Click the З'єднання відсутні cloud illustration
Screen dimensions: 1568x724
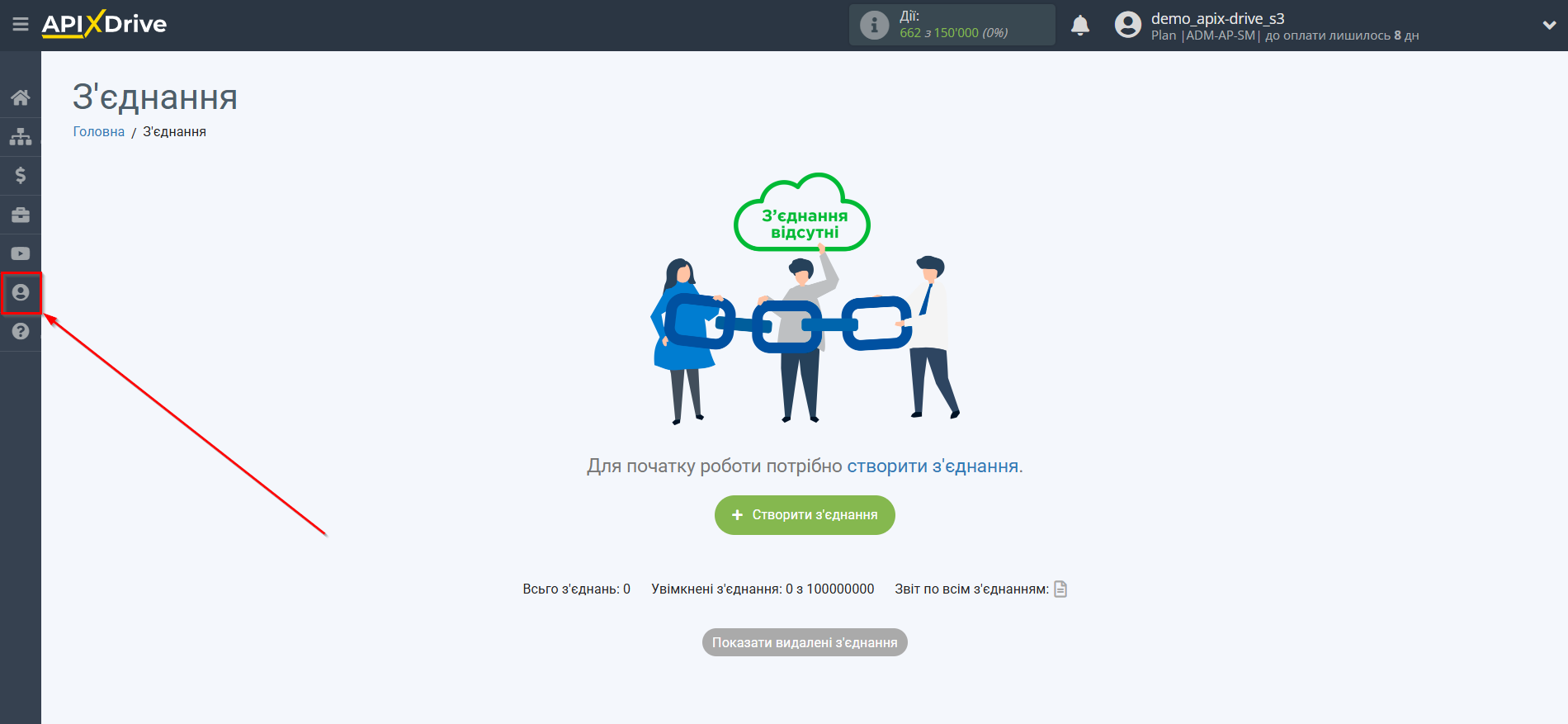click(x=802, y=213)
